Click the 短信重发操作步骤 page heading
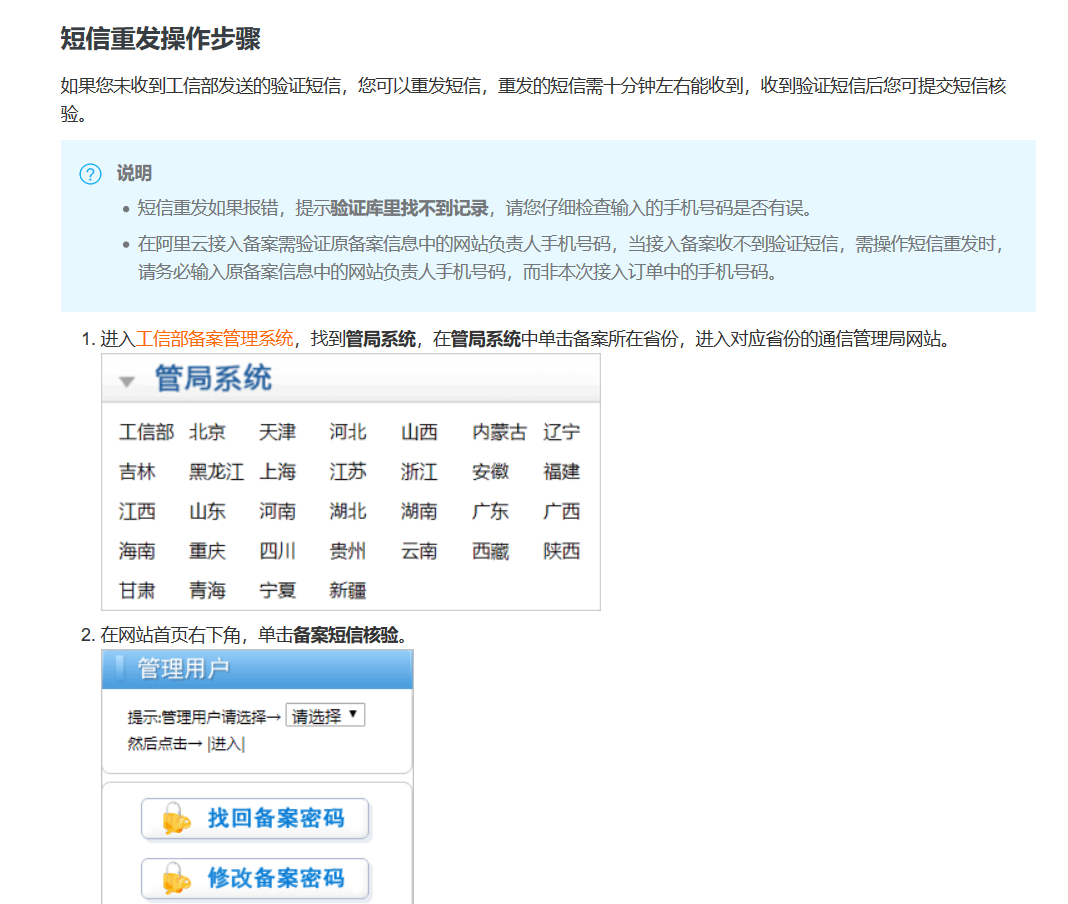Image resolution: width=1068 pixels, height=904 pixels. tap(160, 39)
